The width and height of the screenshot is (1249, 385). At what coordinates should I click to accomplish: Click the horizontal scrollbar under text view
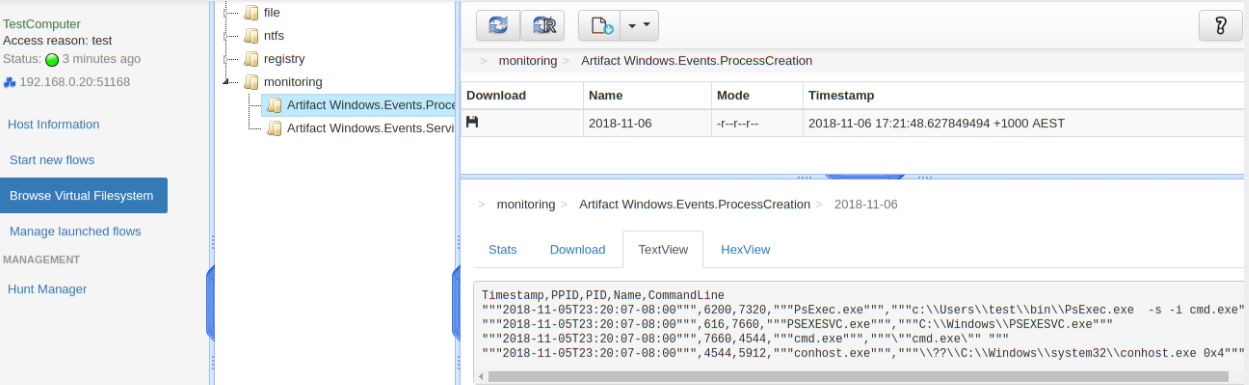(x=859, y=376)
